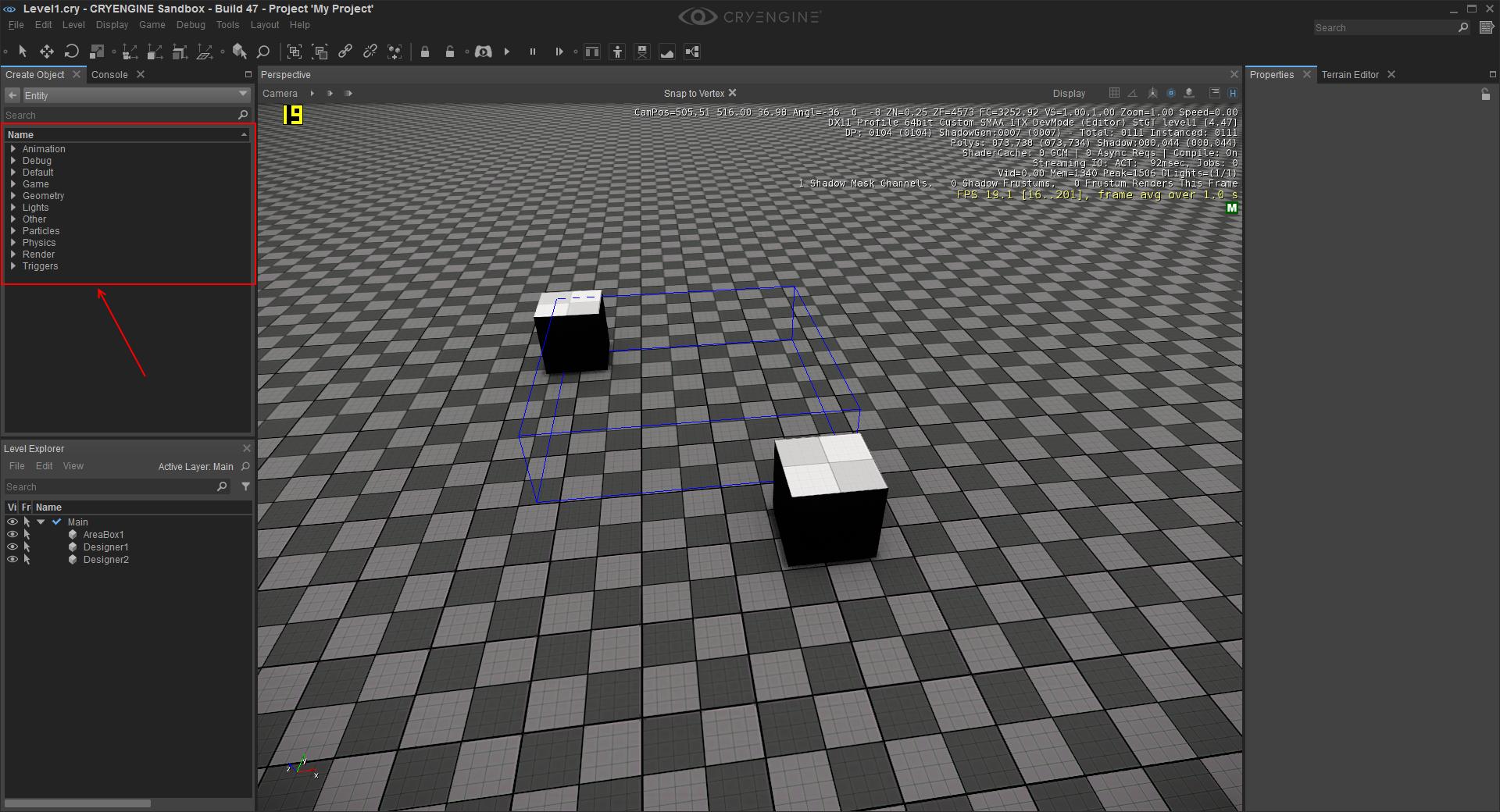Toggle the terrain snap cube icon
1500x812 pixels.
click(1189, 93)
